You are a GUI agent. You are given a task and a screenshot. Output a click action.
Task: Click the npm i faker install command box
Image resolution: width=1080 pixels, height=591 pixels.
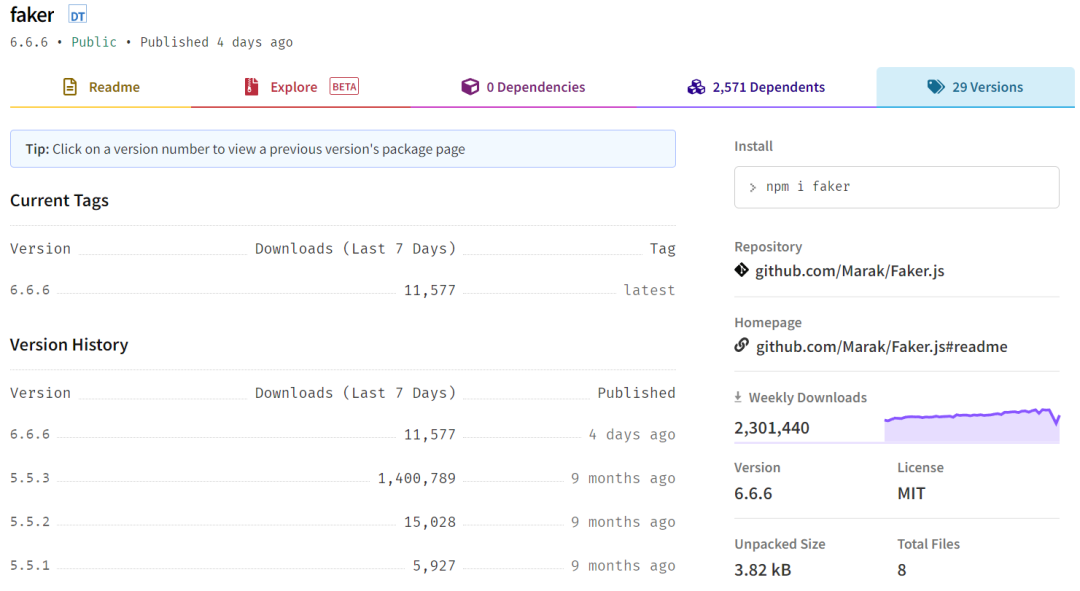[x=896, y=187]
